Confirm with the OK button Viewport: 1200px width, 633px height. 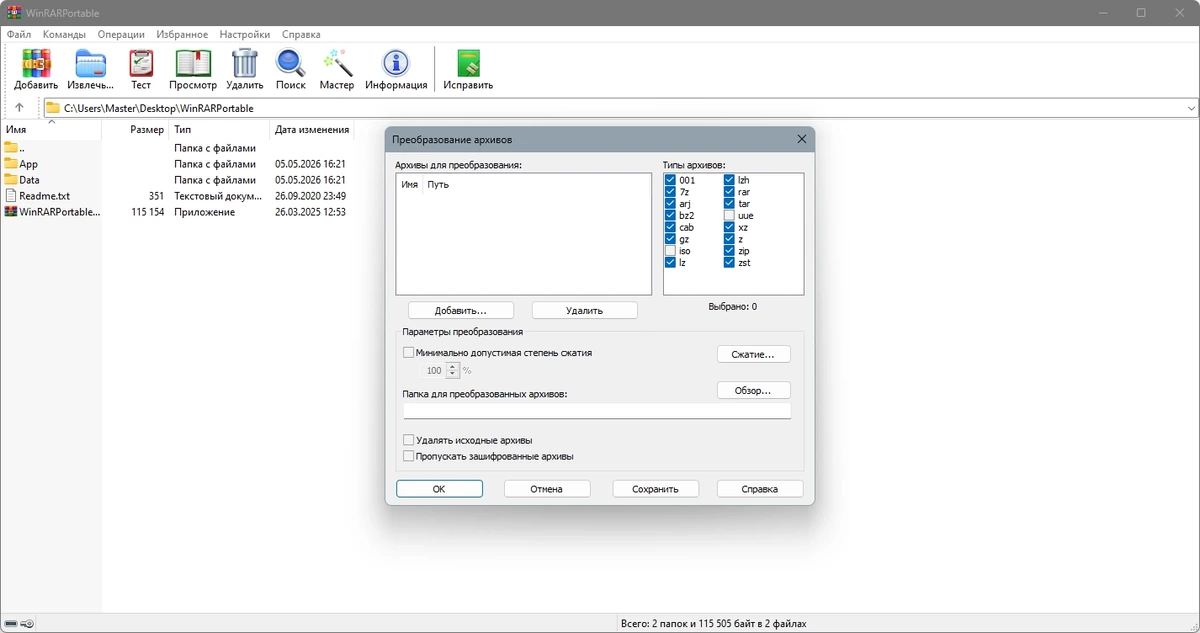point(439,489)
